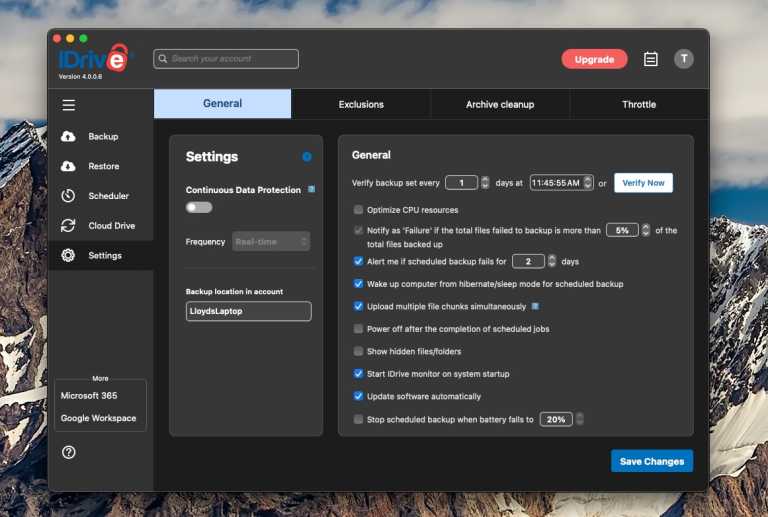768x517 pixels.
Task: Click the Settings gear icon in sidebar
Action: [68, 256]
